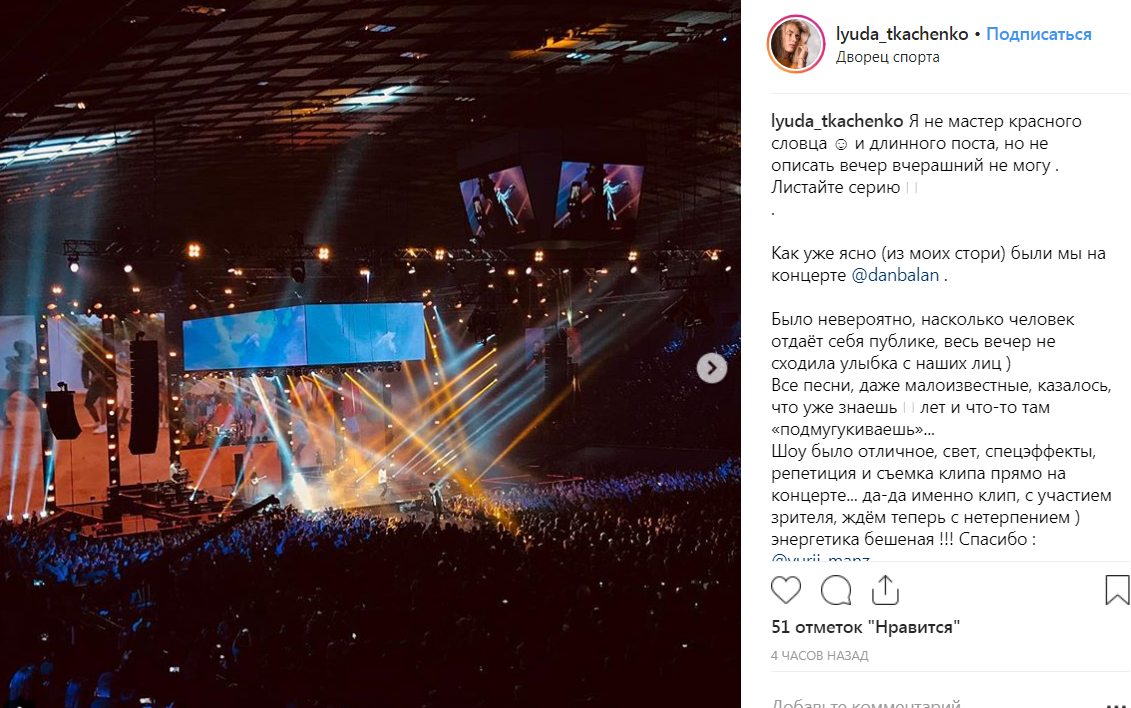1131x708 pixels.
Task: Click the blue stage screen in the photo
Action: point(304,336)
